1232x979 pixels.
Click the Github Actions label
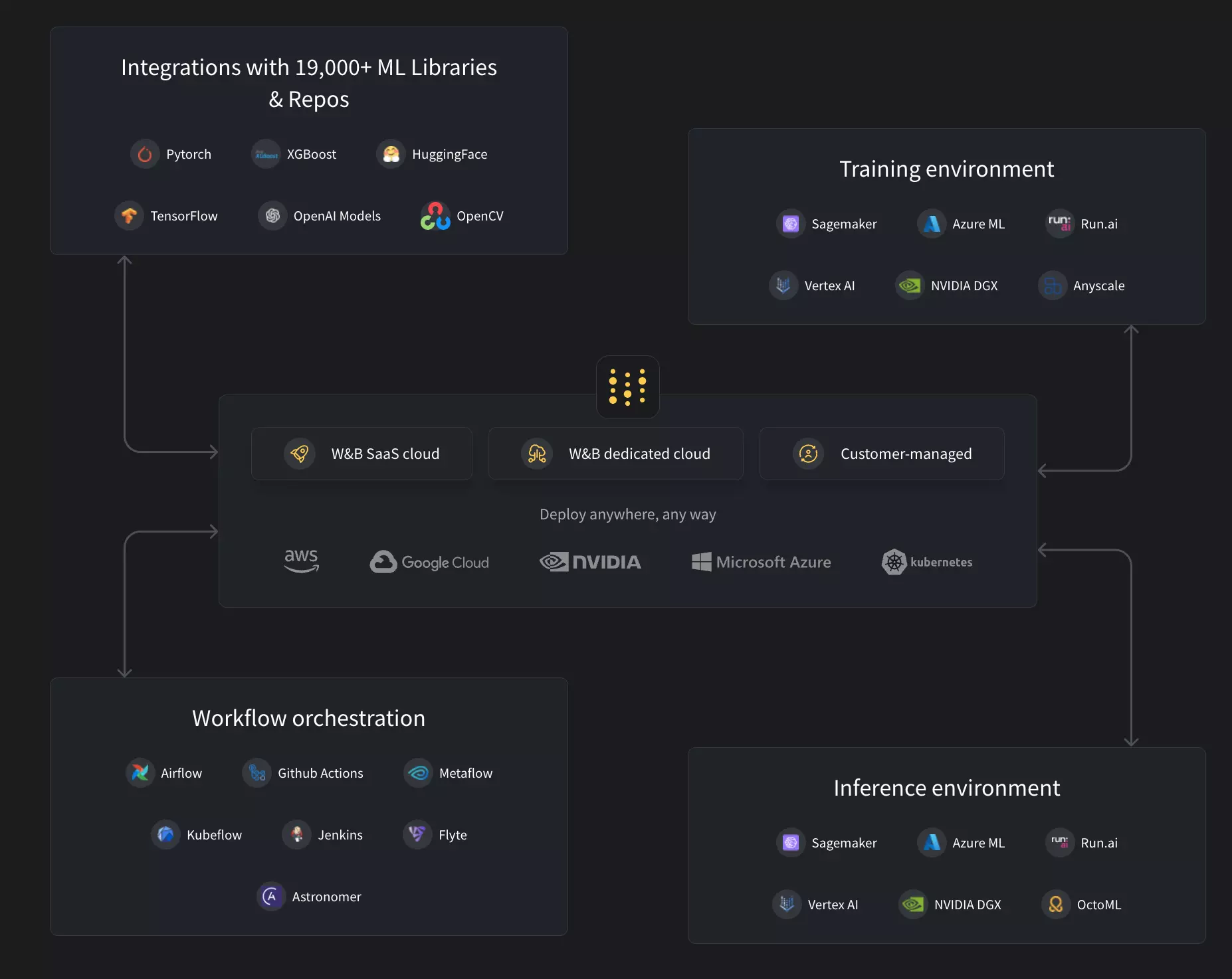(320, 773)
